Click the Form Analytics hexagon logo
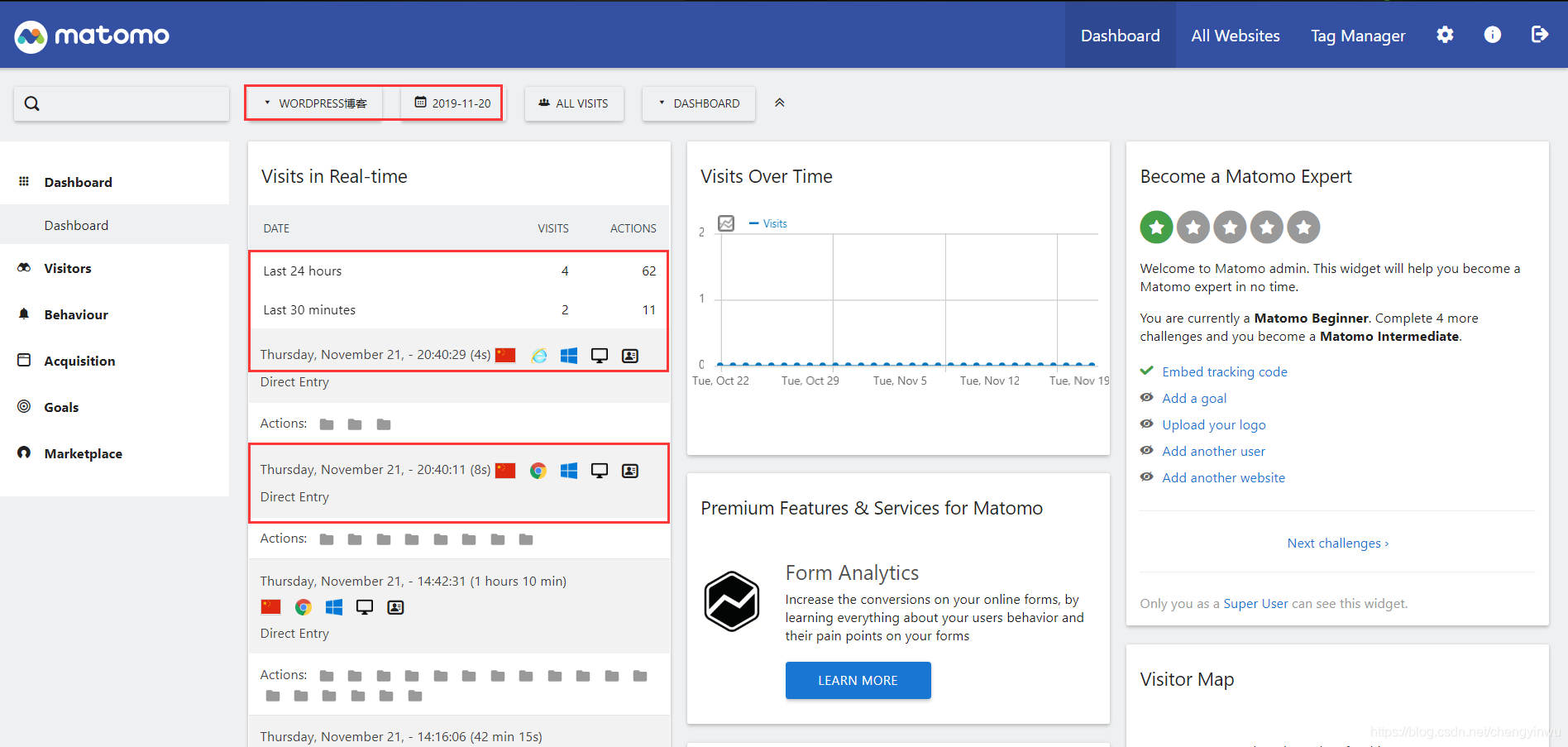The height and width of the screenshot is (747, 1568). pyautogui.click(x=731, y=601)
